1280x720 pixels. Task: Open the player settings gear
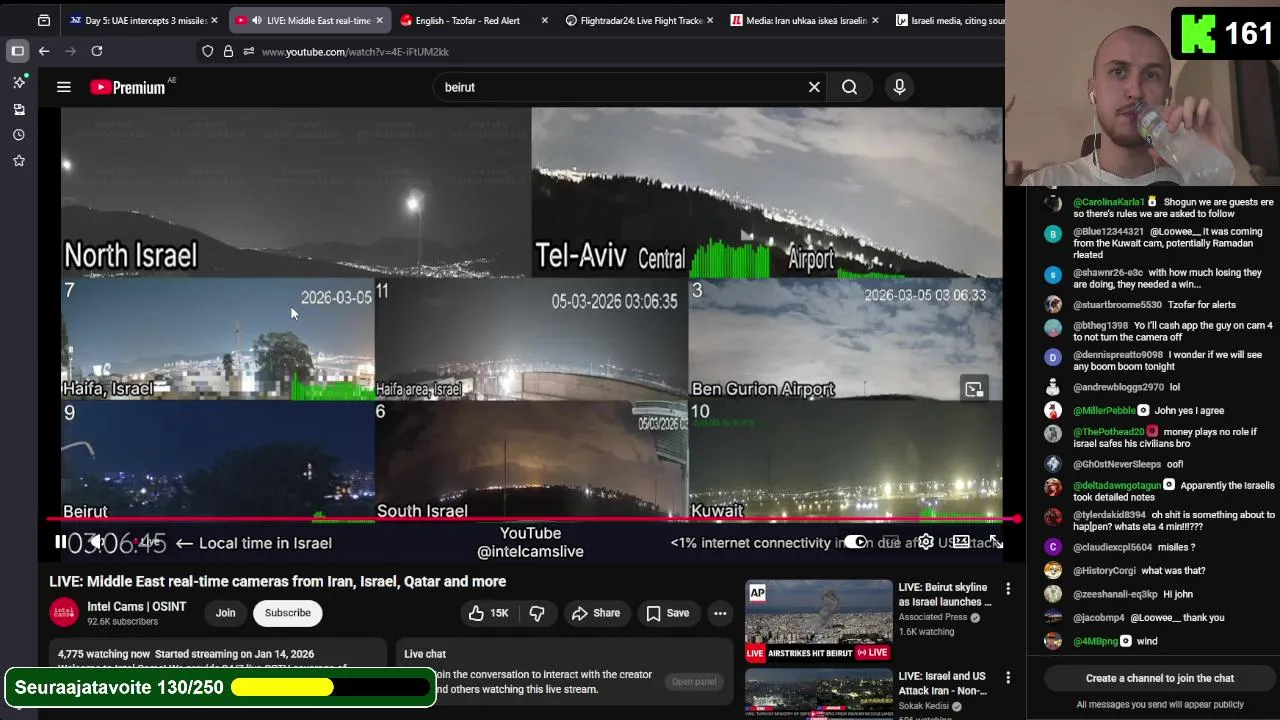point(926,542)
